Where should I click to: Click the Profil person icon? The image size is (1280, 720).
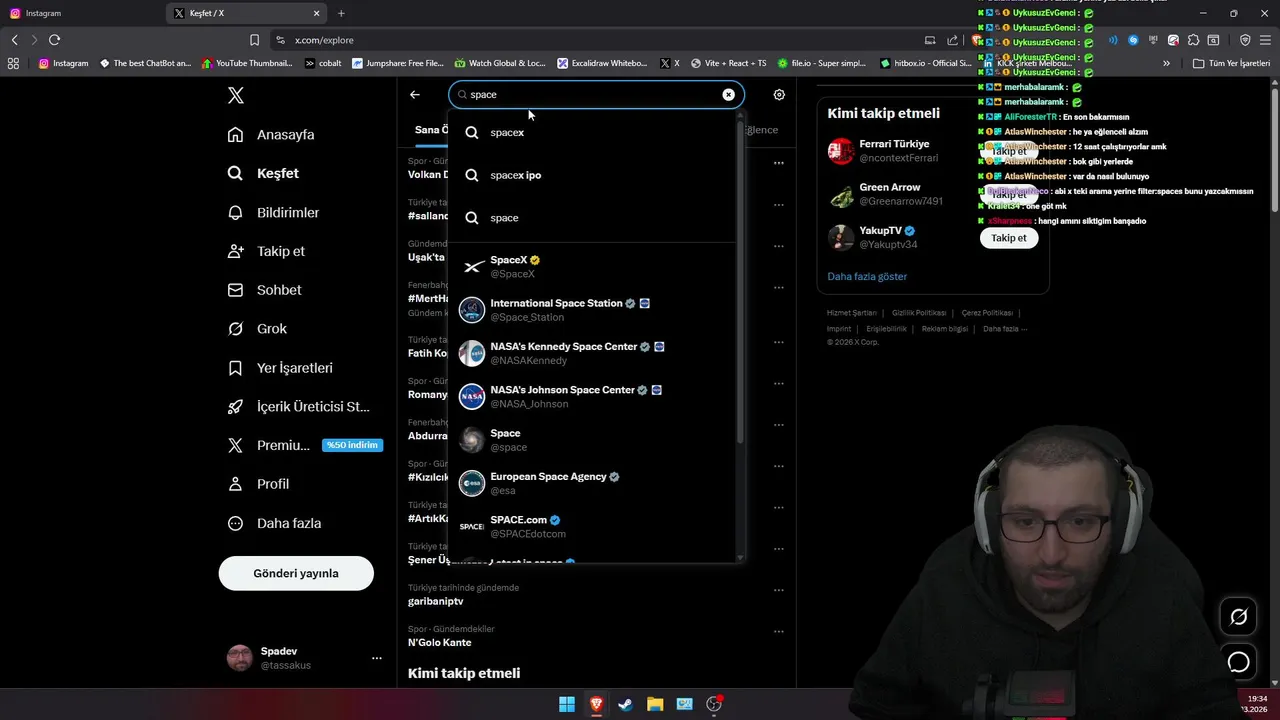[x=235, y=484]
